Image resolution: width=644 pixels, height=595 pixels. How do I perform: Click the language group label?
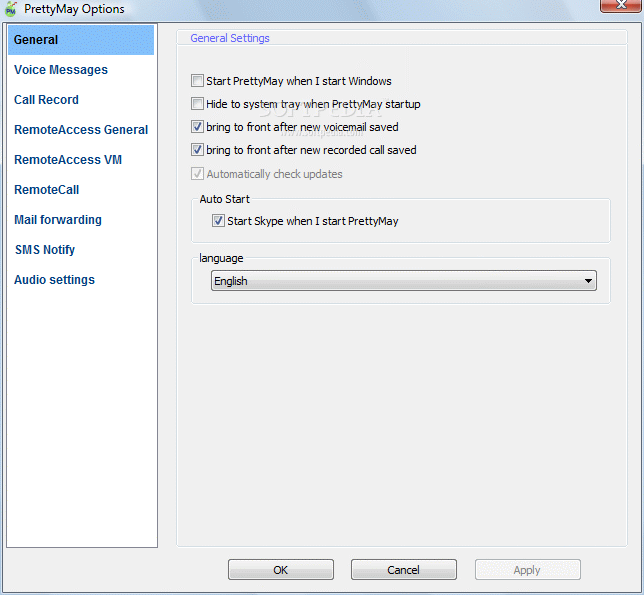[221, 258]
